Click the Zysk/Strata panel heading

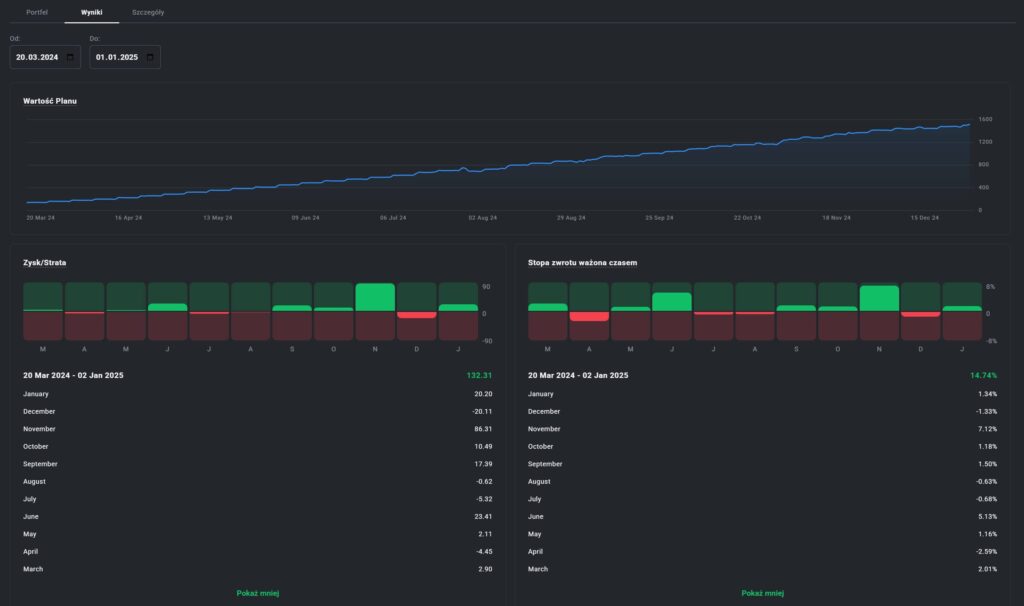point(45,263)
